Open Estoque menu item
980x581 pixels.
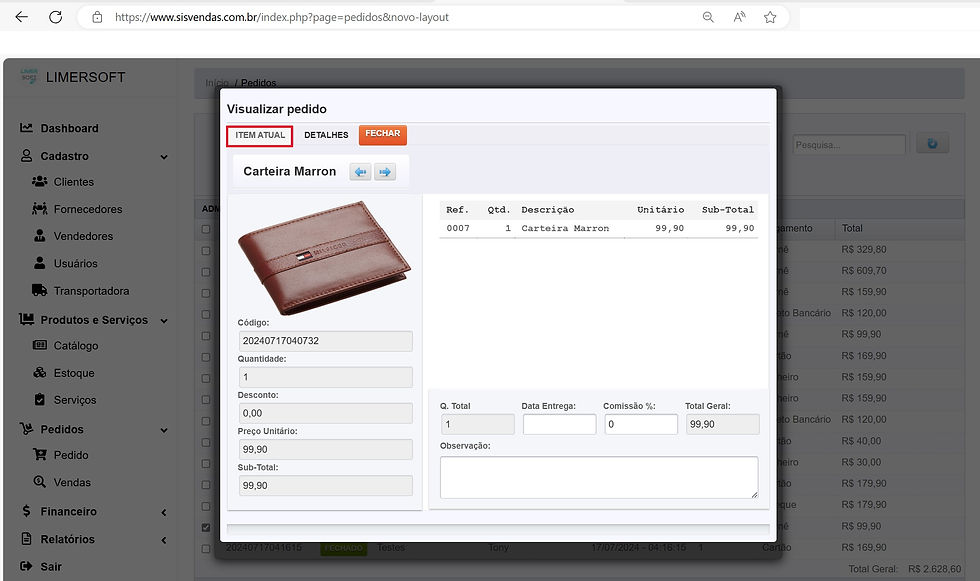click(x=74, y=373)
